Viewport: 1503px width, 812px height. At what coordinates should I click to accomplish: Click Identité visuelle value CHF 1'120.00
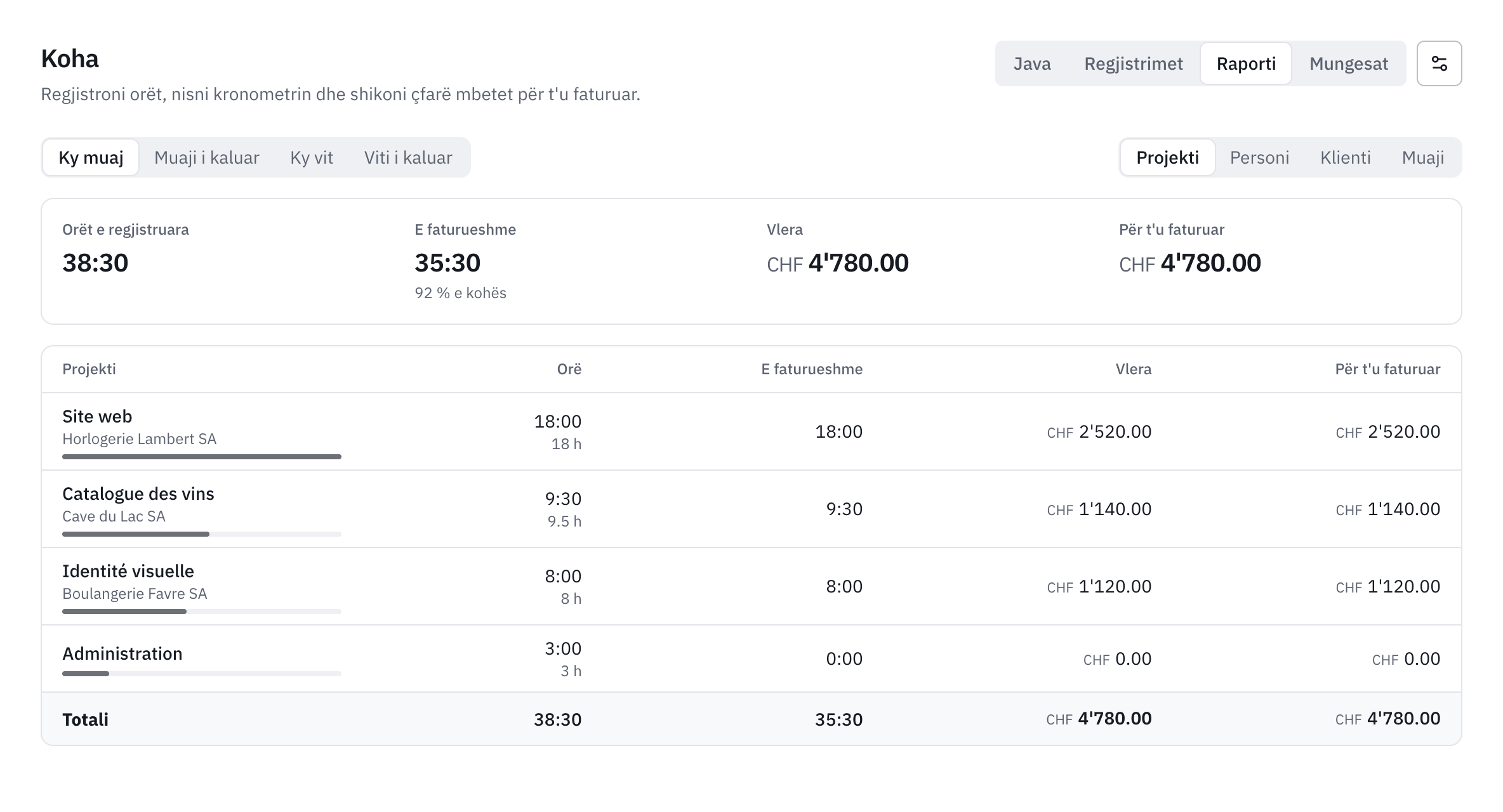(1099, 587)
